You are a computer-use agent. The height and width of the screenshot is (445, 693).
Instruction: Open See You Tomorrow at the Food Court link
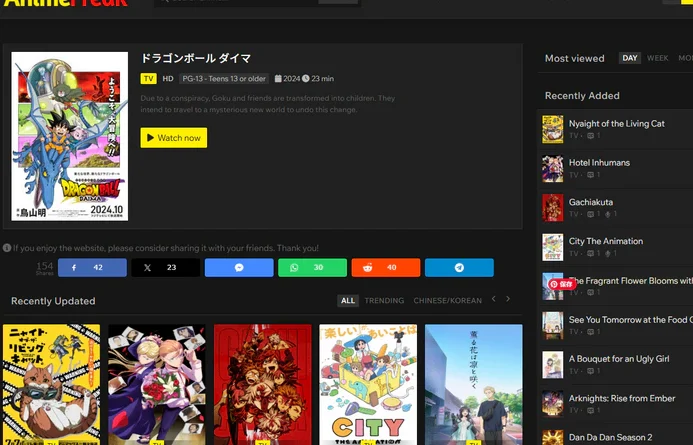point(631,319)
